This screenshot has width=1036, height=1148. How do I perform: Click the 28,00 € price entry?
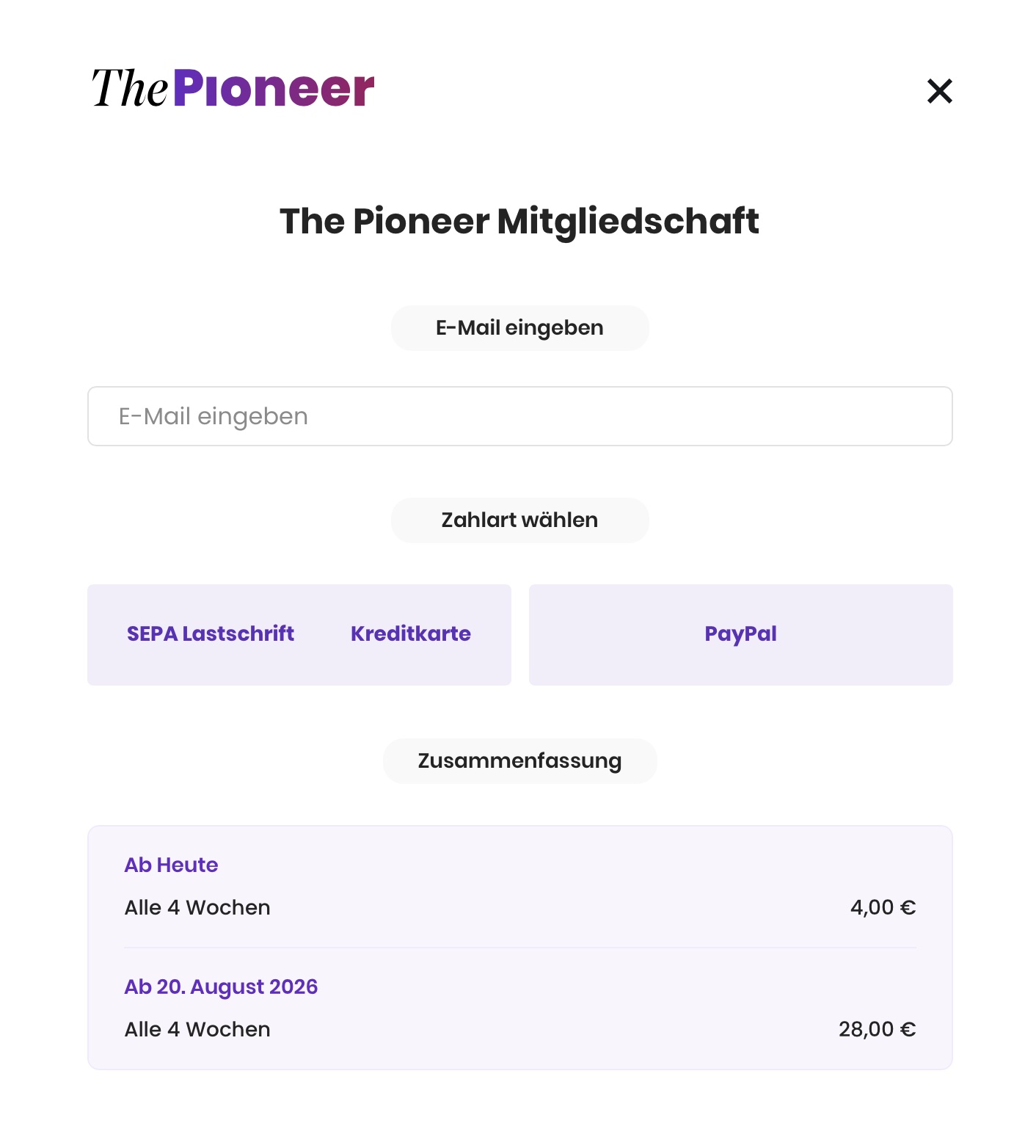(x=878, y=1029)
